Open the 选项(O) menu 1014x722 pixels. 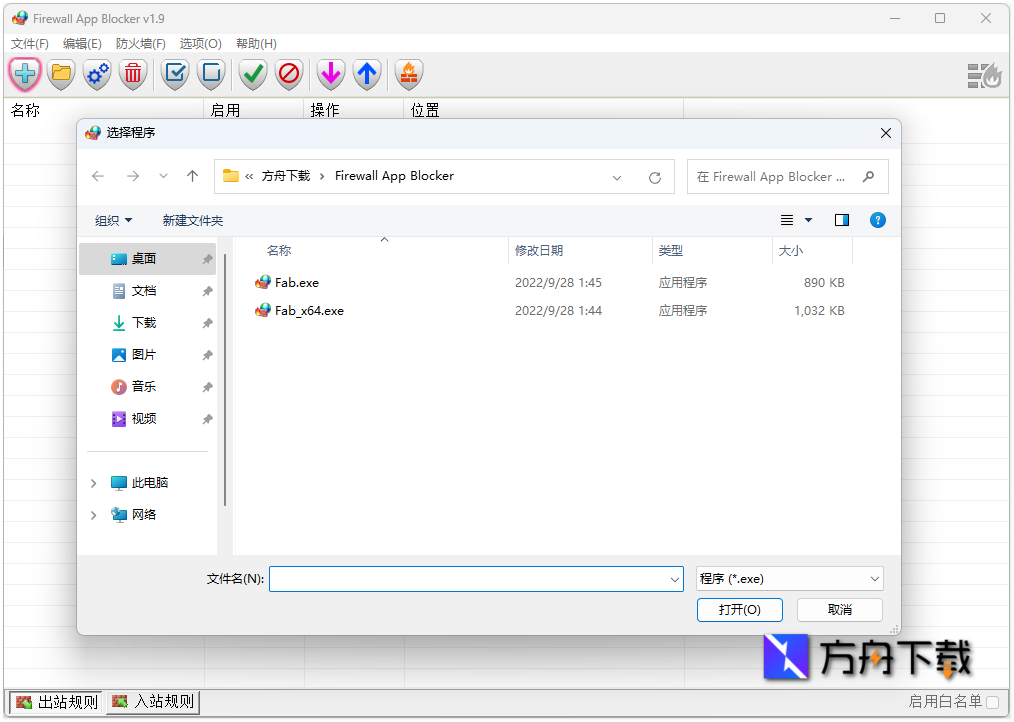200,43
